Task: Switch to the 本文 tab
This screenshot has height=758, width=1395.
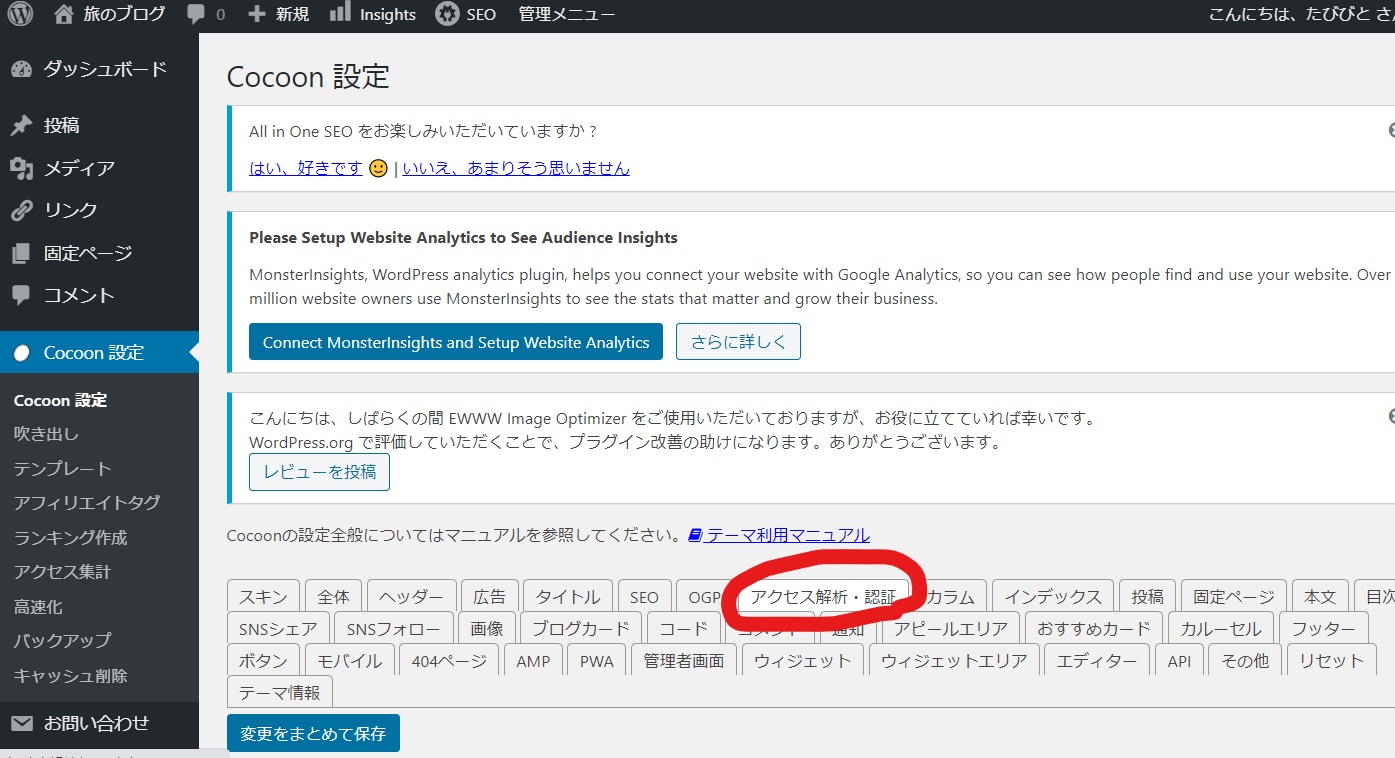Action: click(x=1320, y=597)
